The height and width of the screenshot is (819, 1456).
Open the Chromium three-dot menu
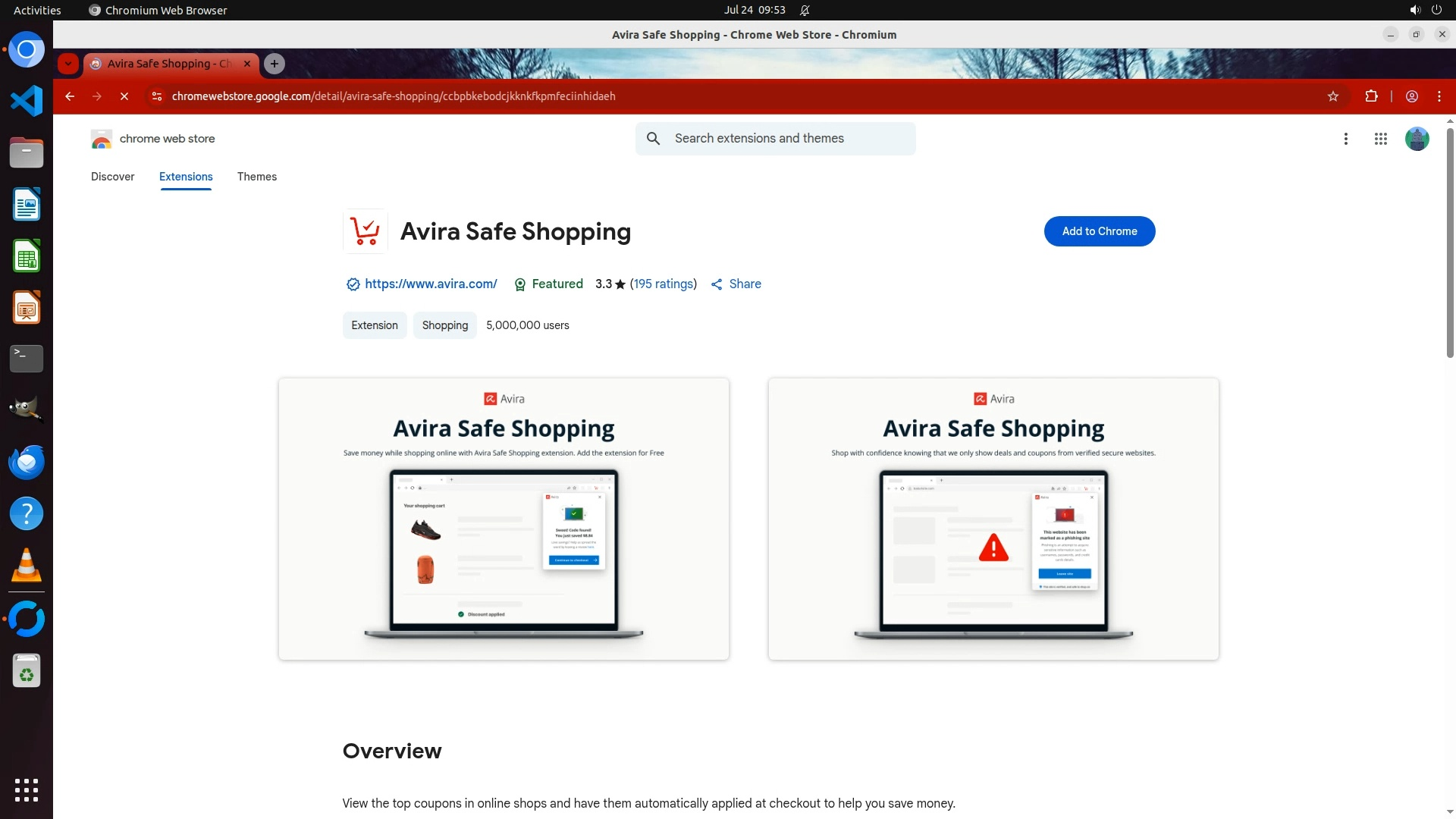tap(1439, 96)
